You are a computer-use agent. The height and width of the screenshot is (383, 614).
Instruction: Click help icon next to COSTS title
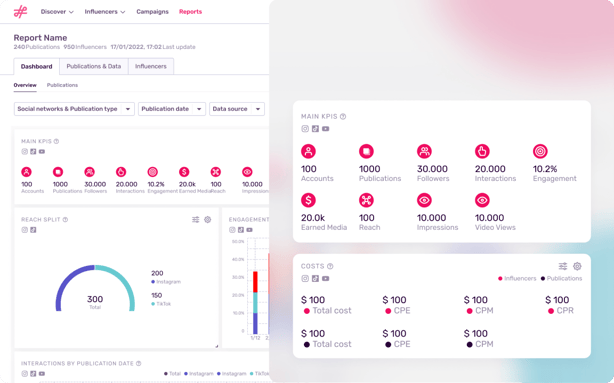(330, 266)
